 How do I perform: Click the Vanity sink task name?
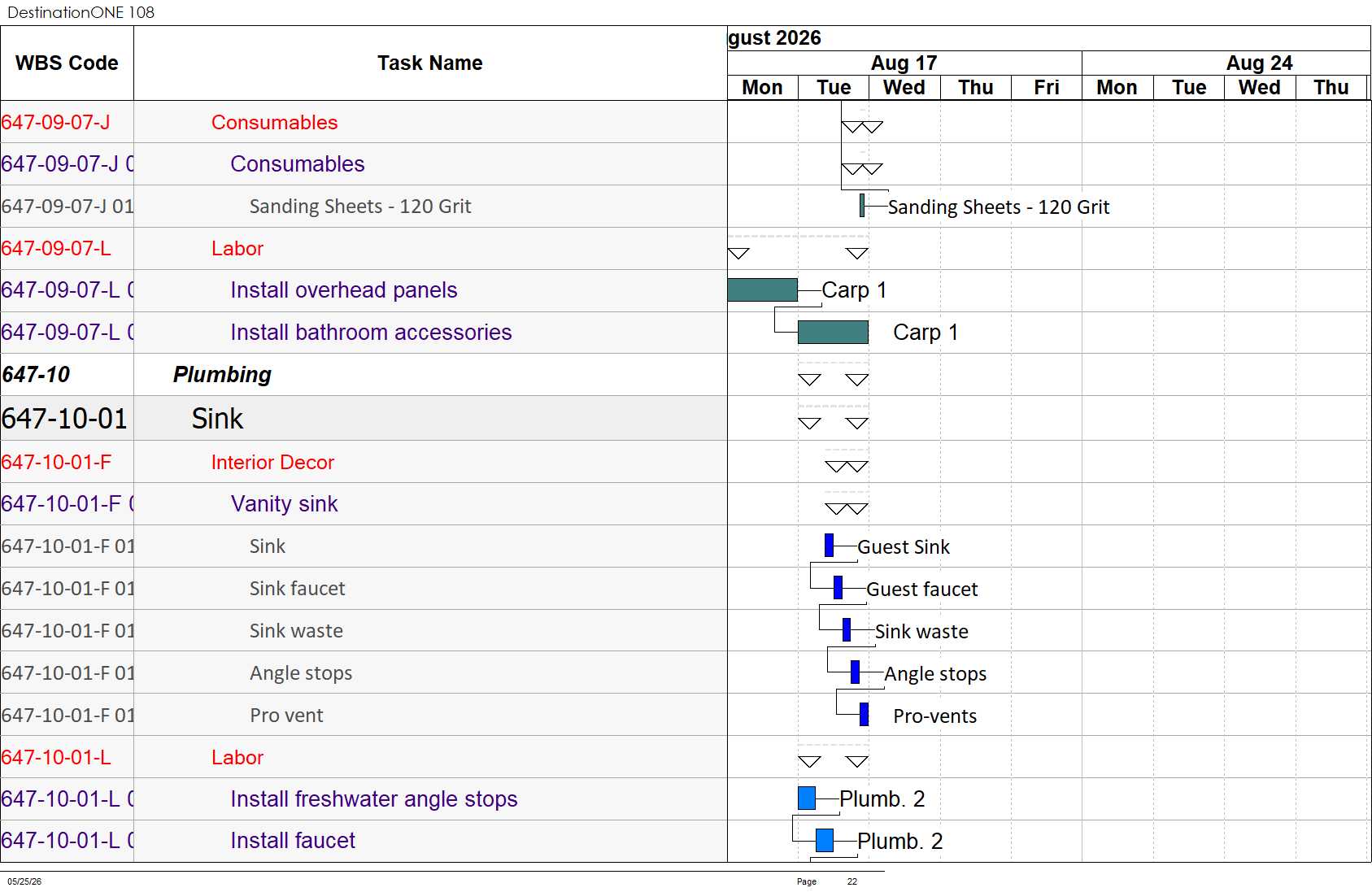pos(284,503)
